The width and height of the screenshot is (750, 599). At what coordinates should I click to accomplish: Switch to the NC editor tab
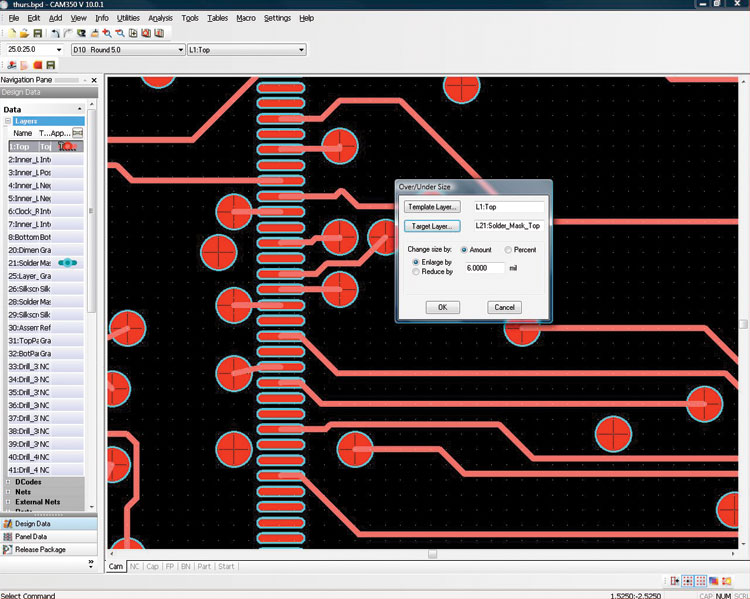coord(135,566)
